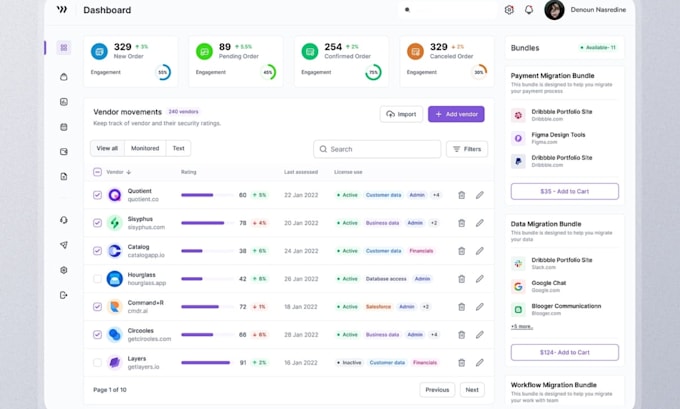Click the Quotient rating bar
Viewport: 680px width, 409px height.
click(207, 195)
